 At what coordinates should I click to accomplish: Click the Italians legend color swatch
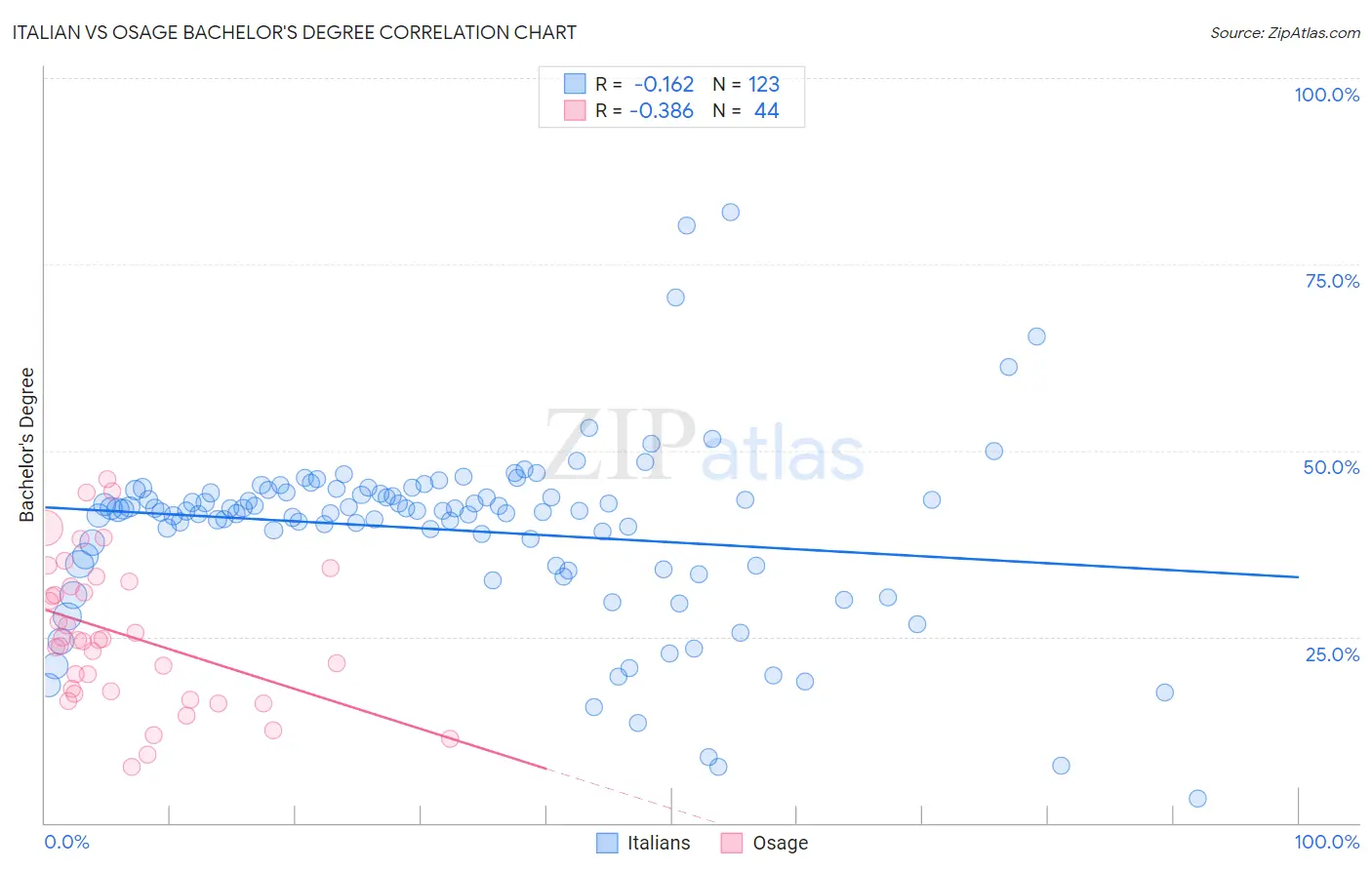pyautogui.click(x=607, y=843)
